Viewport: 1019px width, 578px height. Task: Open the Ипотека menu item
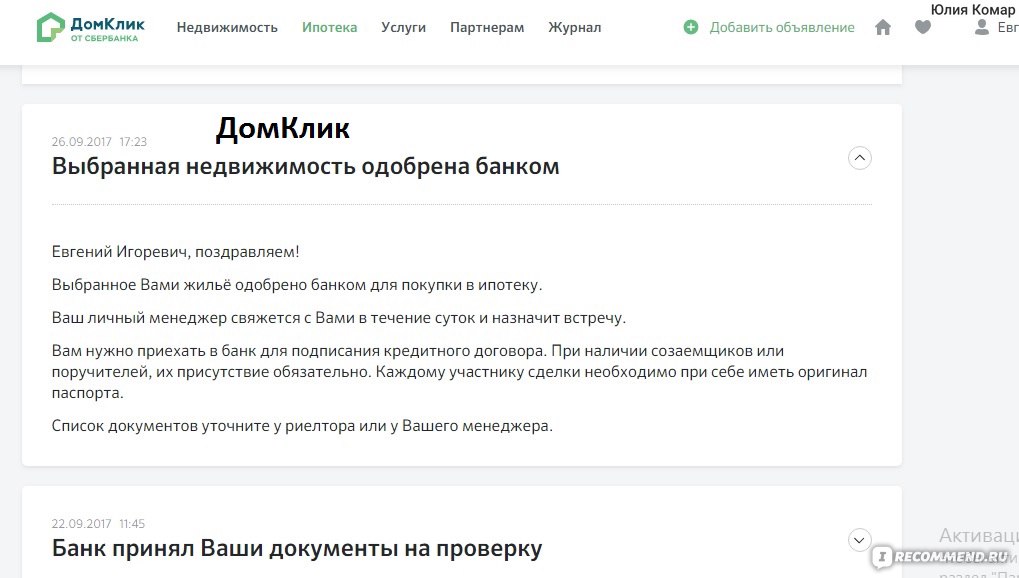click(329, 27)
